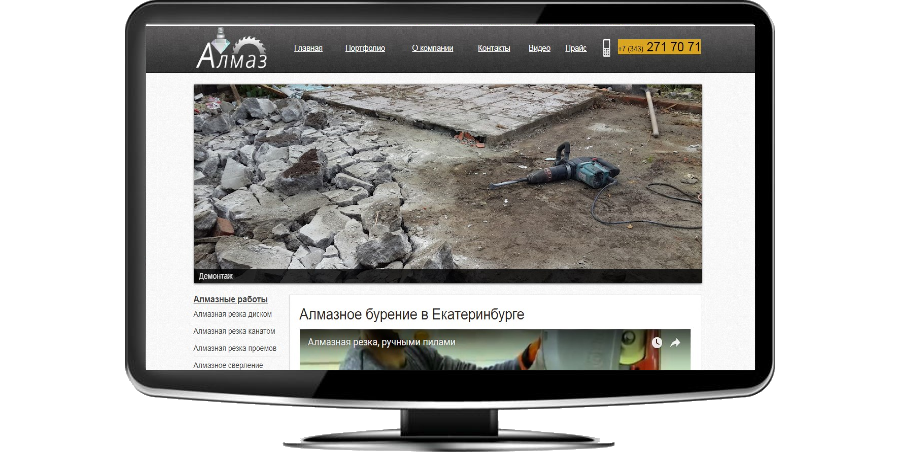Click the Демонтаж slide caption
900x460 pixels.
click(x=216, y=275)
